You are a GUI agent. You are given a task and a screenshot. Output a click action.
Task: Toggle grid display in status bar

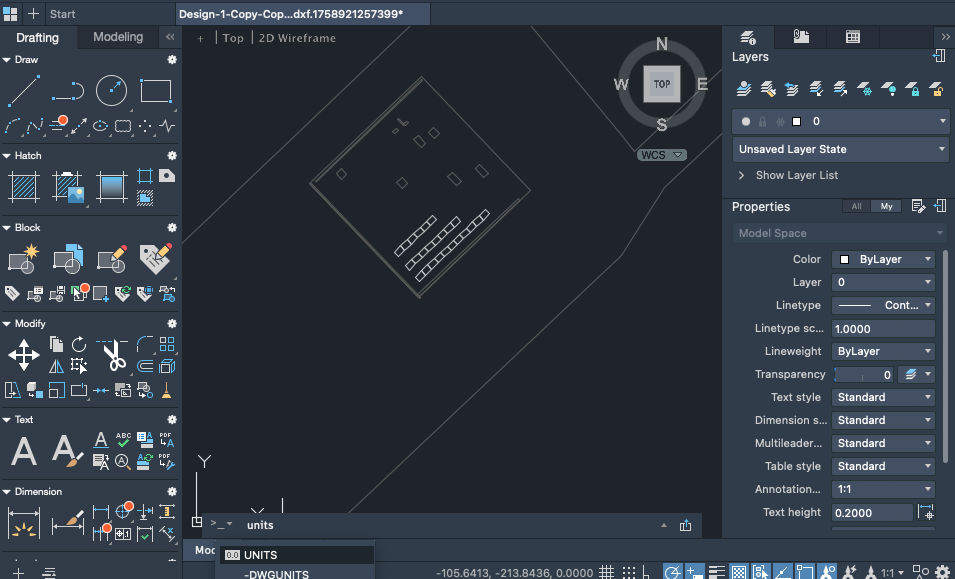point(605,572)
